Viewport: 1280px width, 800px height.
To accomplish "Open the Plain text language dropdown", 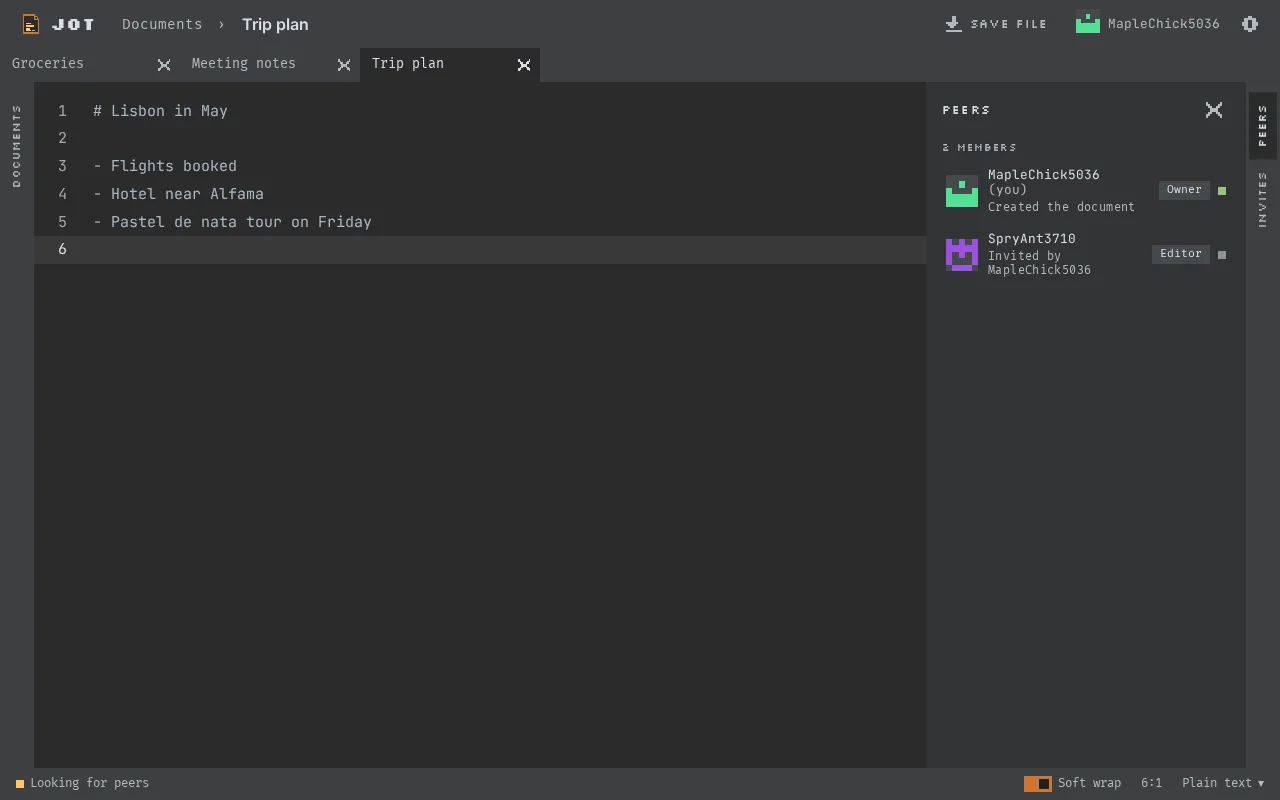I will (1223, 784).
